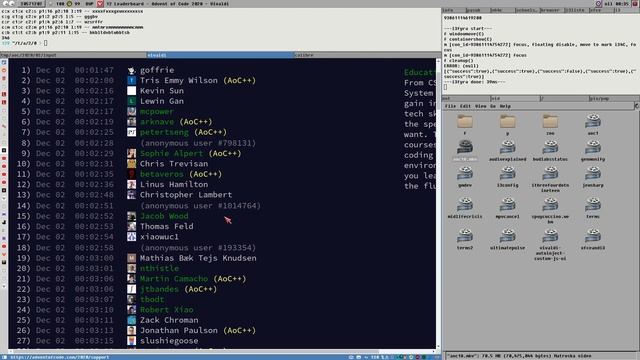Switch to the calibre window tab
Viewport: 640px width, 360px height.
[x=367, y=55]
